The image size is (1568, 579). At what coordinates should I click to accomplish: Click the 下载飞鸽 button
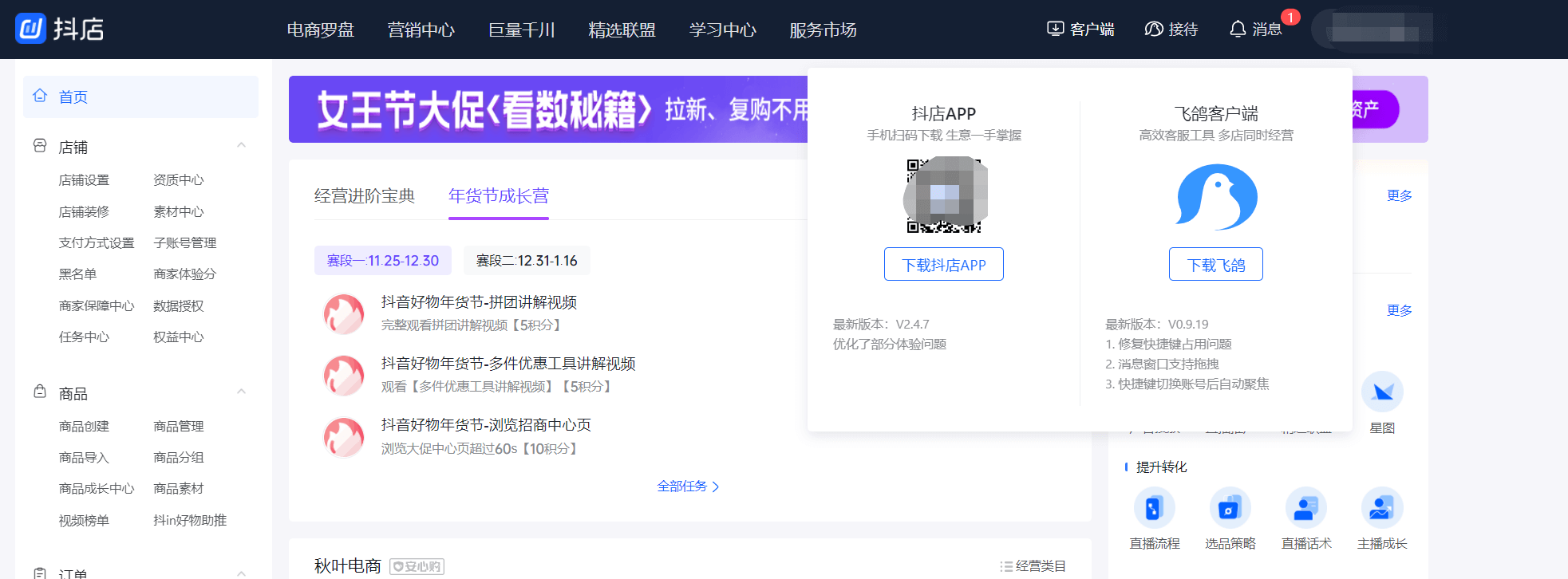coord(1216,264)
